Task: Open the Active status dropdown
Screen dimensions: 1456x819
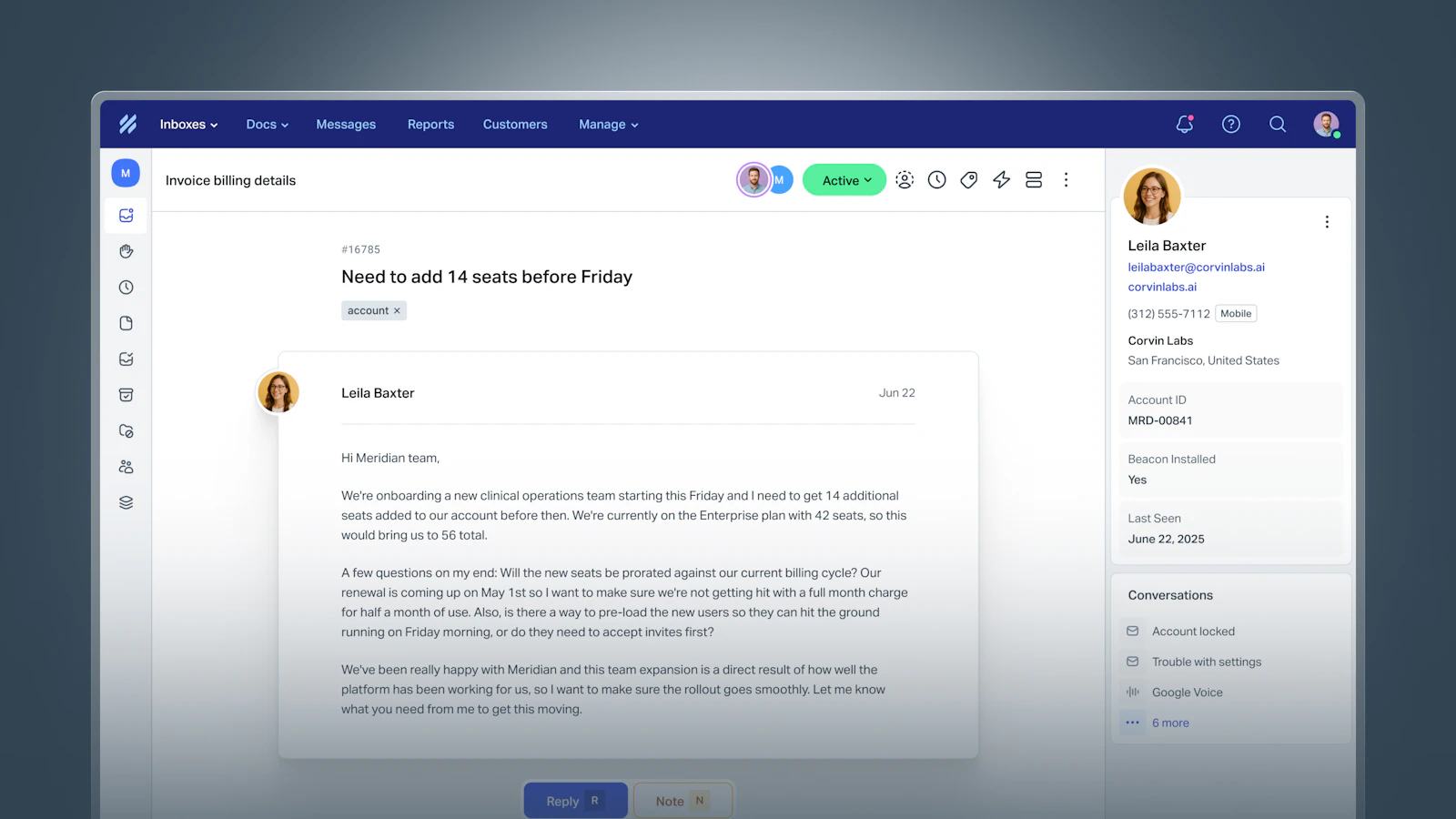Action: tap(843, 179)
